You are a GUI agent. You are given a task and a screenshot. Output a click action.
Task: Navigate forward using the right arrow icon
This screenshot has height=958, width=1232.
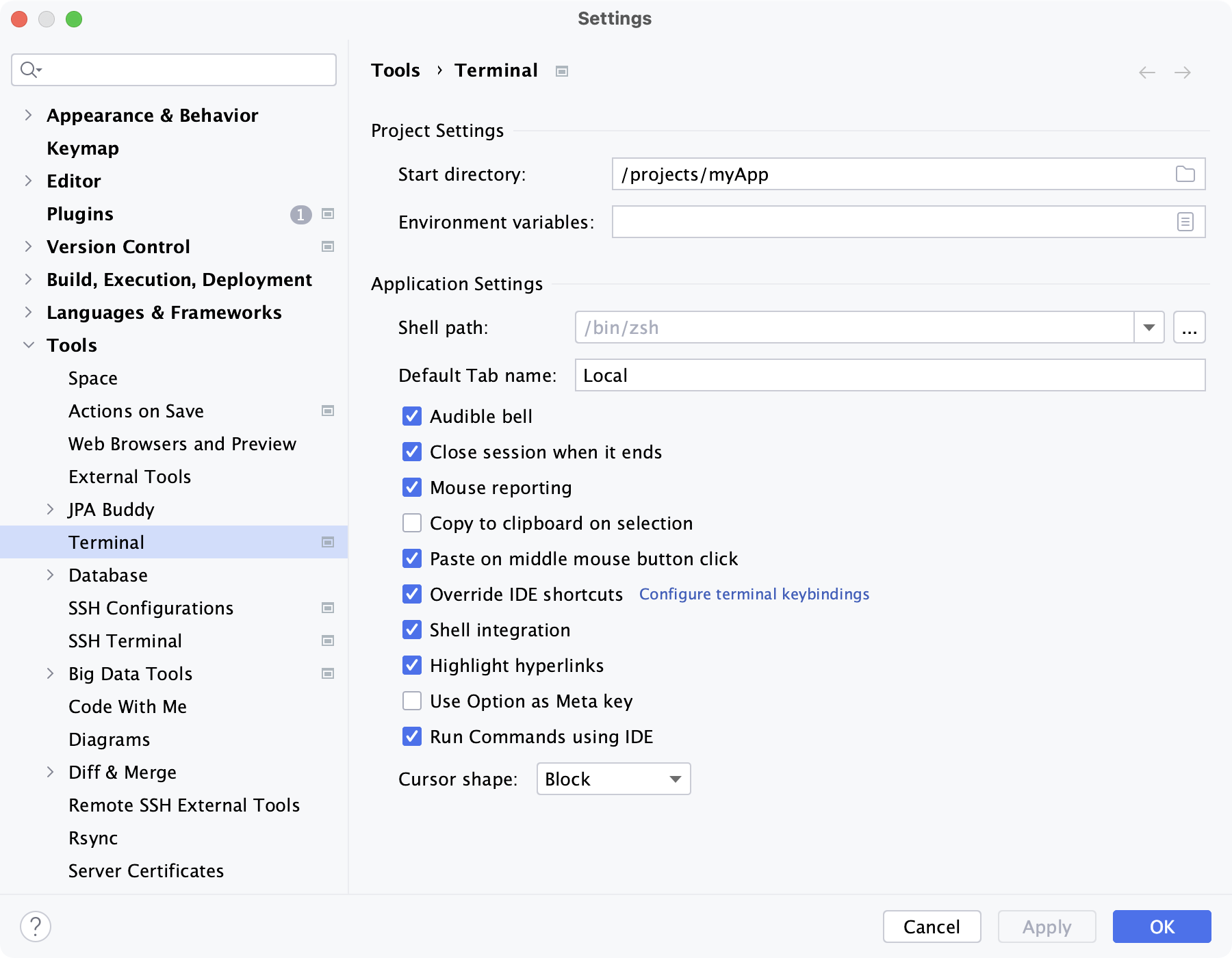(1183, 71)
